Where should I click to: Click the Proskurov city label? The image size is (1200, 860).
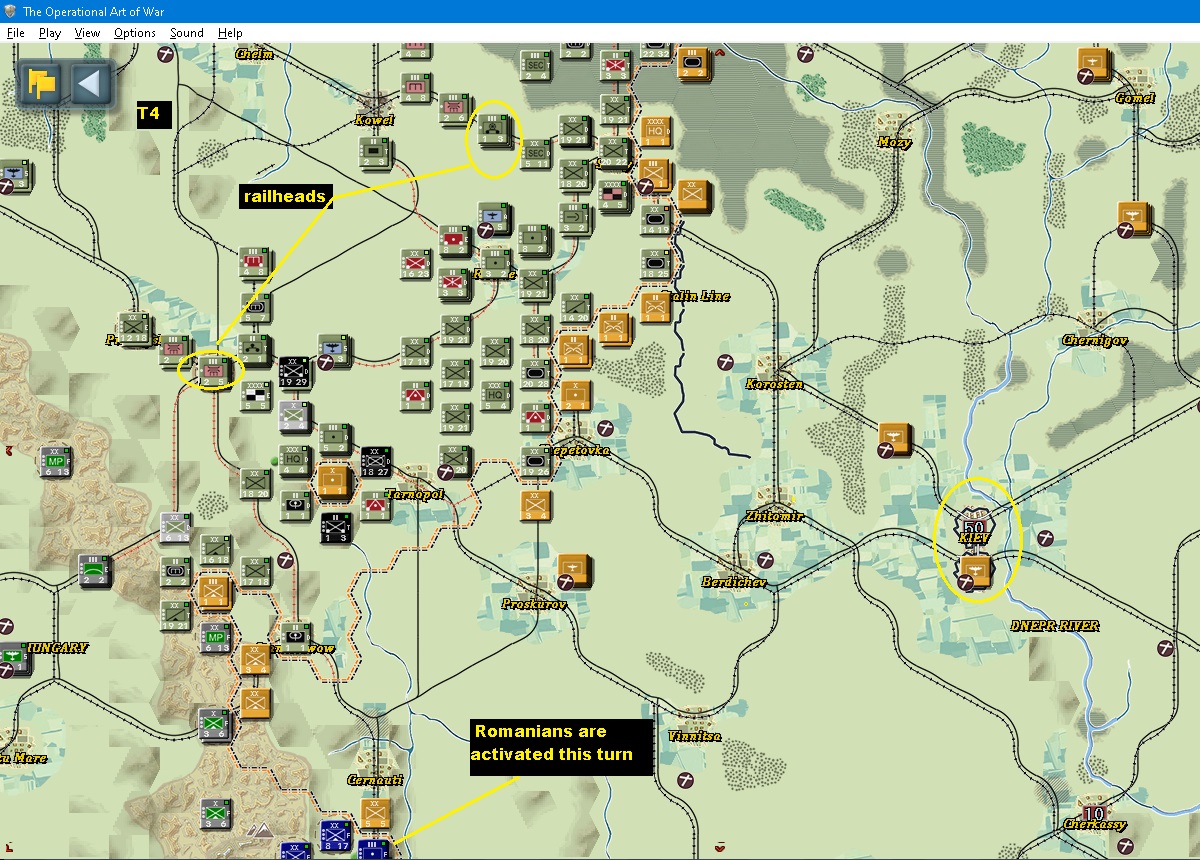pos(534,604)
